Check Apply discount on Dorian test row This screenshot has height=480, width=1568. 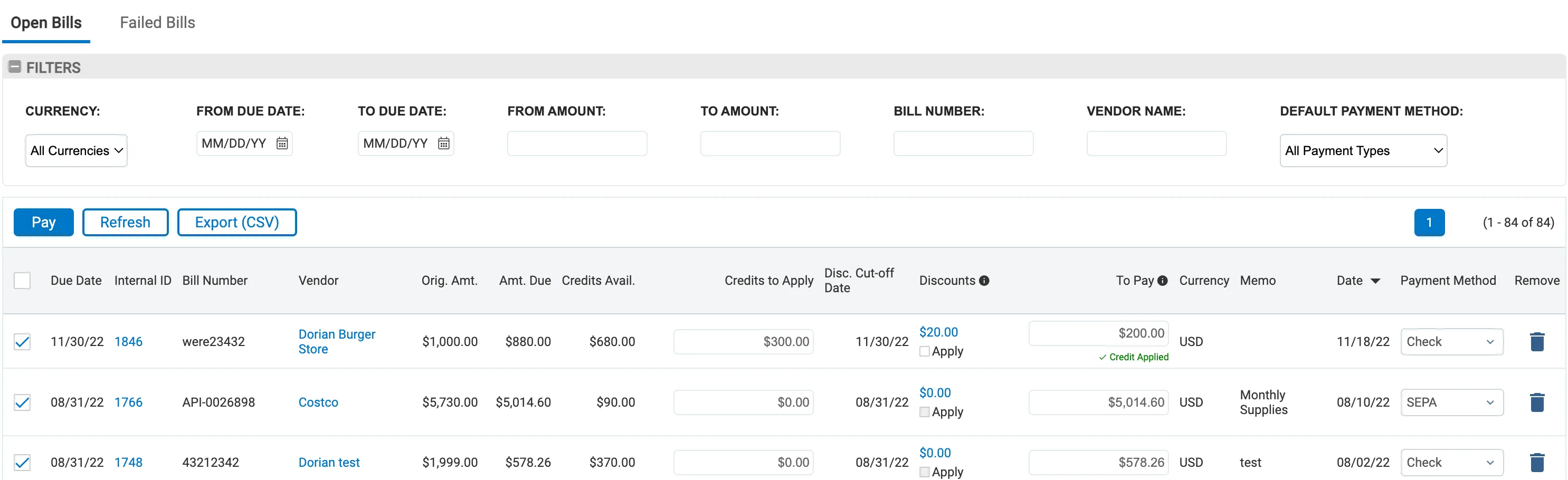(x=924, y=472)
